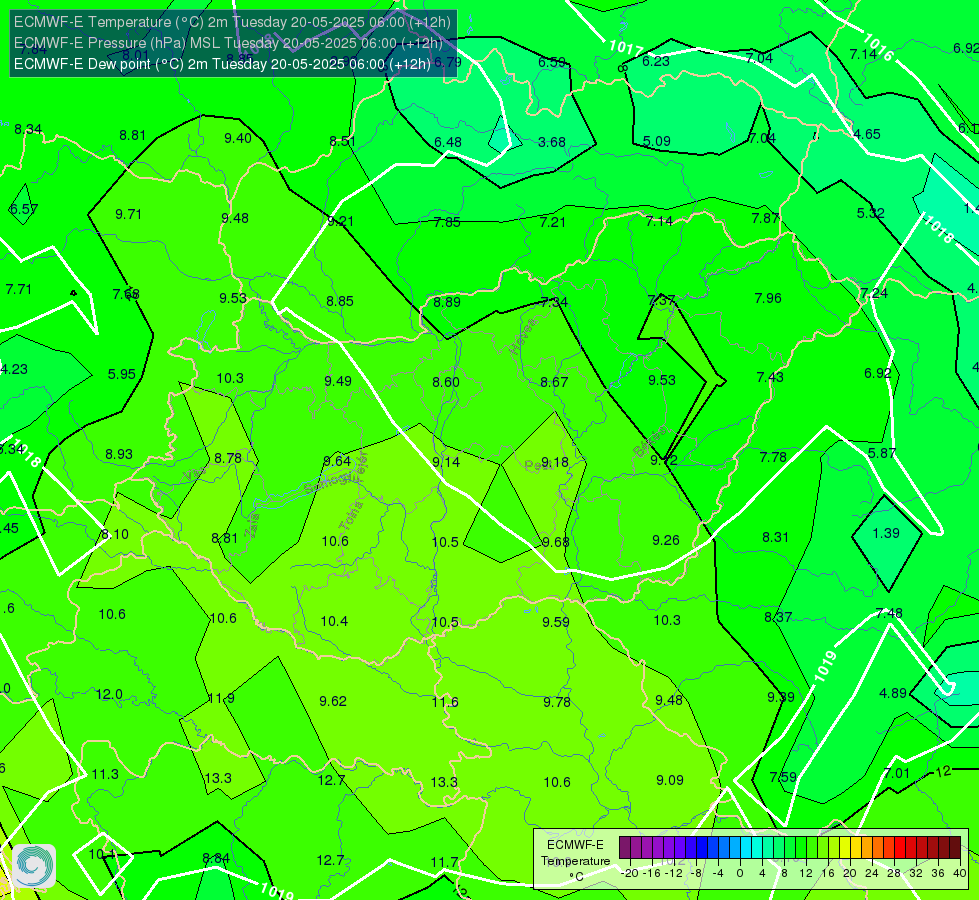Click the 1.39 temperature value
Viewport: 979px width, 900px height.
point(886,533)
